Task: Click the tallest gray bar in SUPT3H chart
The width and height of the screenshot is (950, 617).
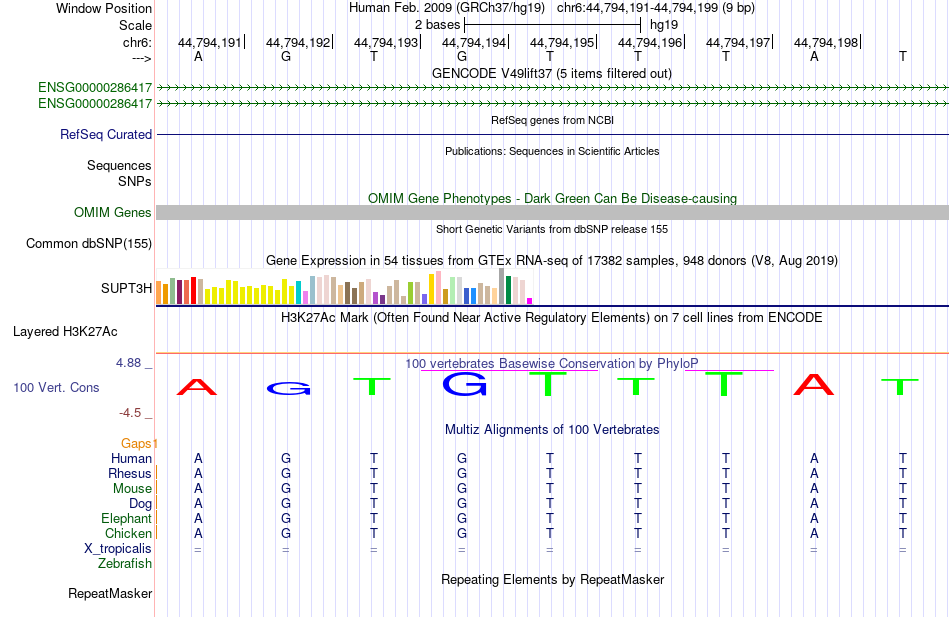Action: 502,286
